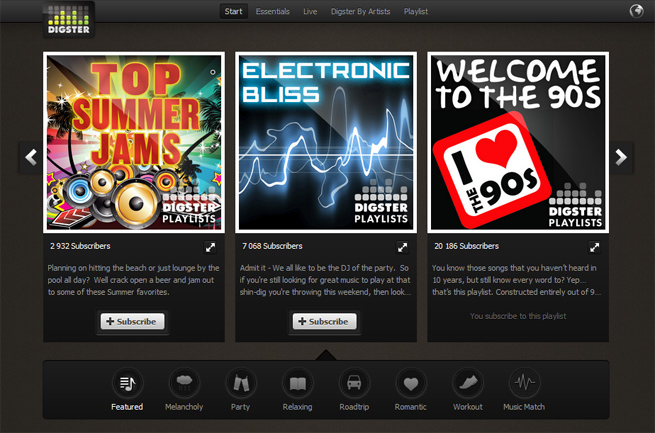655x433 pixels.
Task: Open the Melancholy mood category
Action: tap(184, 383)
